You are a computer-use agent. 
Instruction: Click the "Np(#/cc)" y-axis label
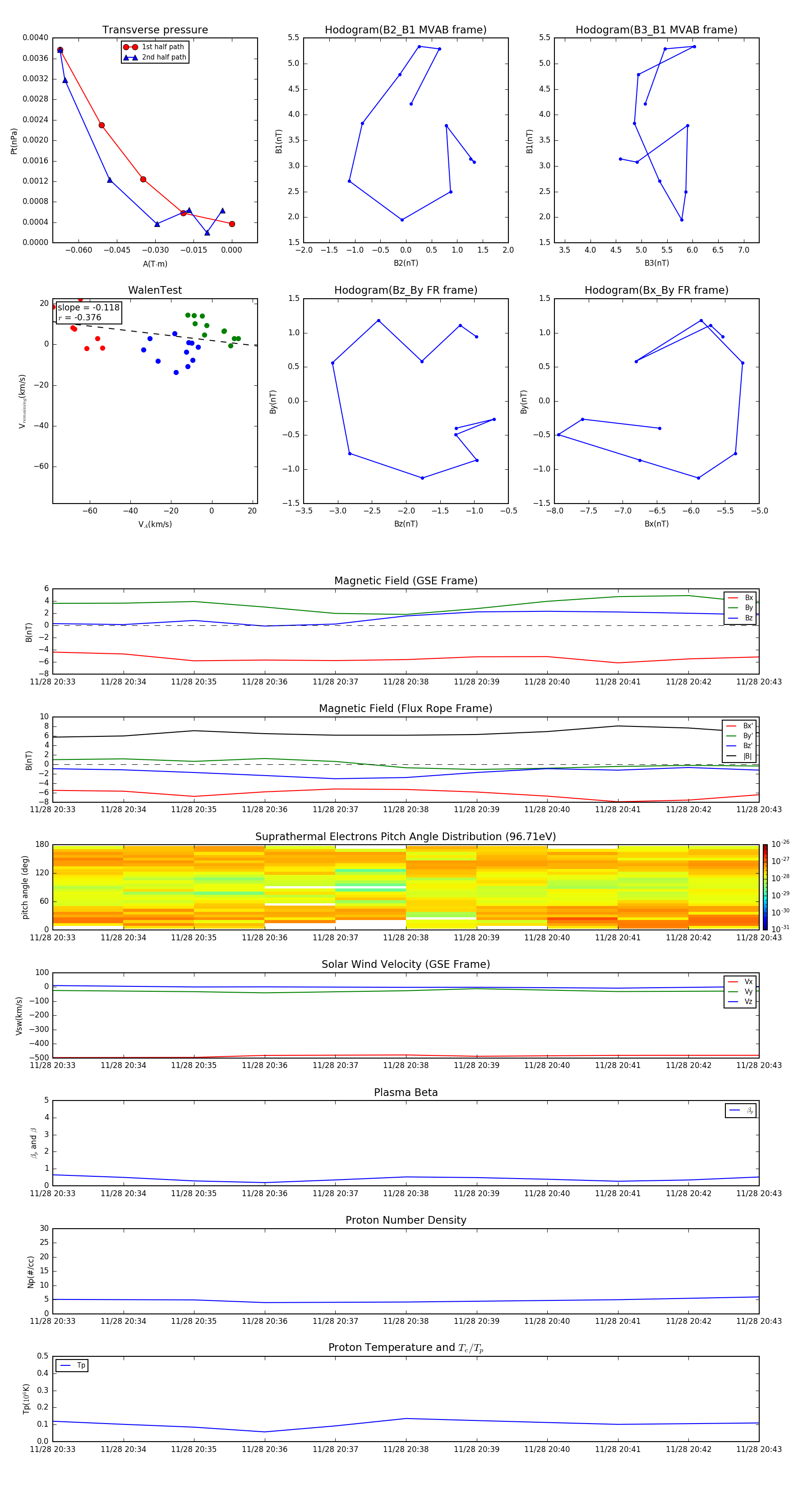31,1272
